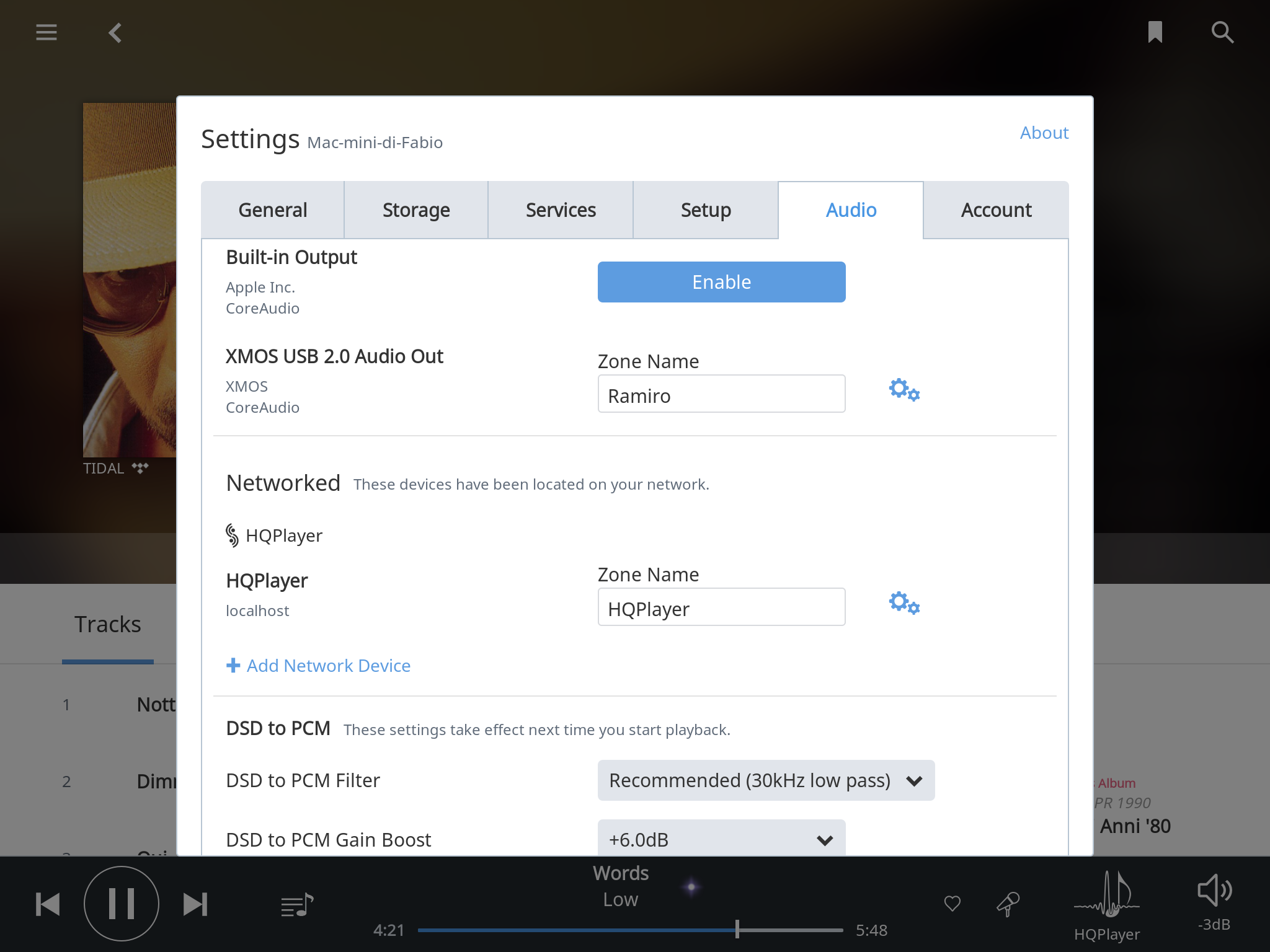Open volume control showing -3dB

[x=1214, y=902]
